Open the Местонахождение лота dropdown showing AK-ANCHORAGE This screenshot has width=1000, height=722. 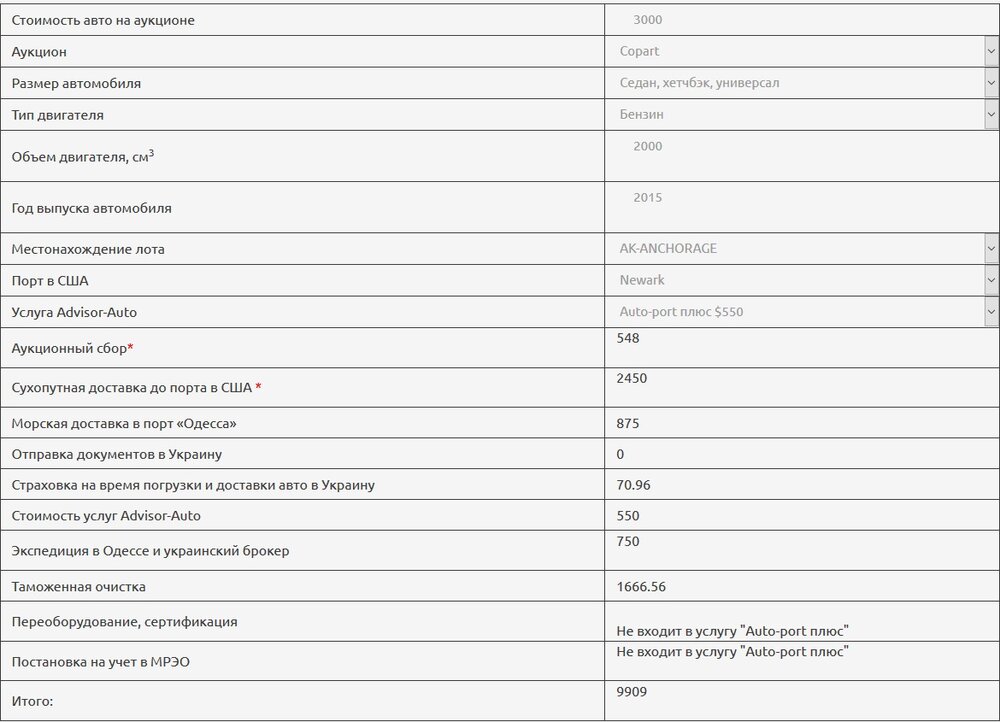click(x=801, y=248)
